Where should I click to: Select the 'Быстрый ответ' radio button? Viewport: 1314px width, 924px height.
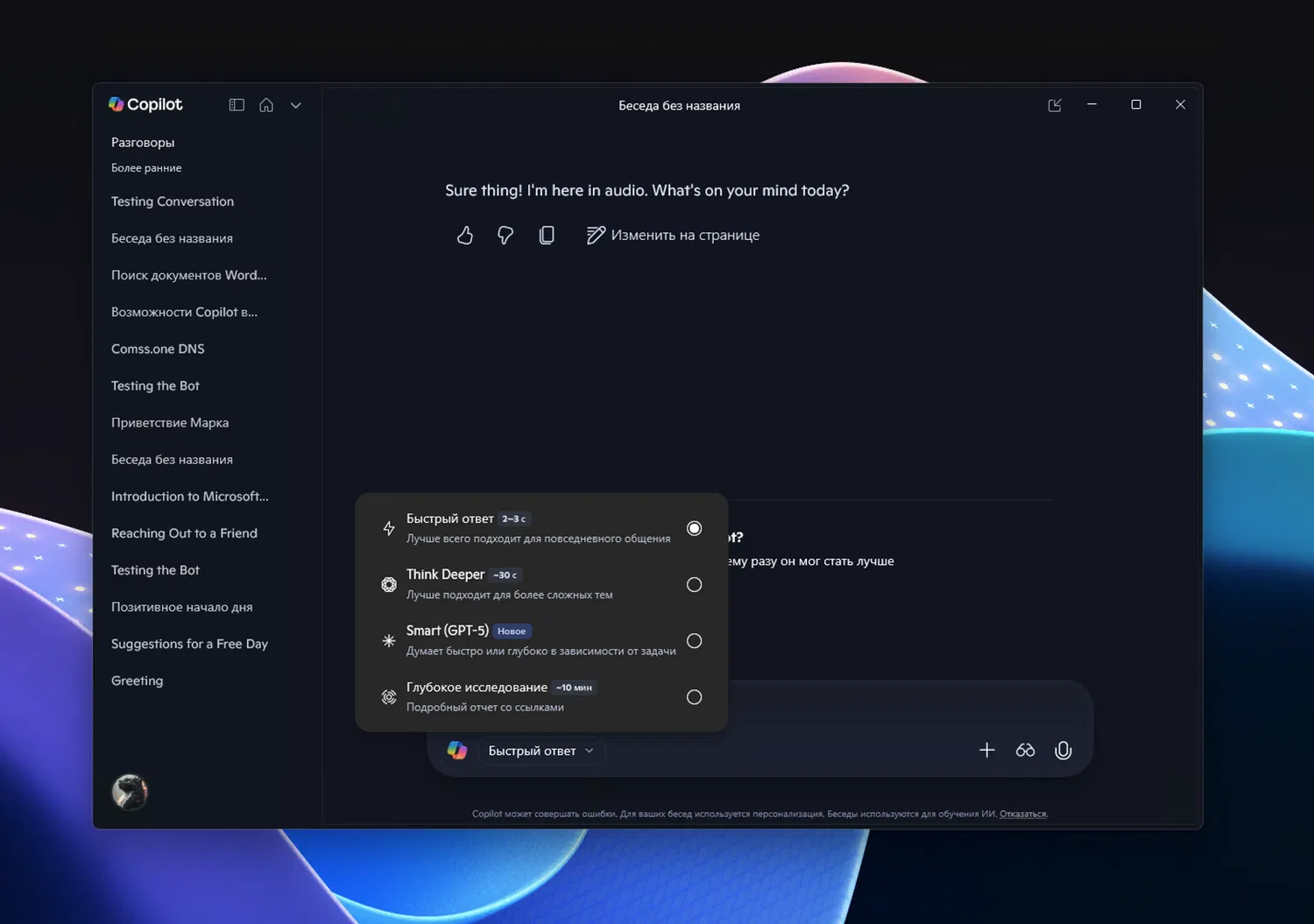(694, 528)
